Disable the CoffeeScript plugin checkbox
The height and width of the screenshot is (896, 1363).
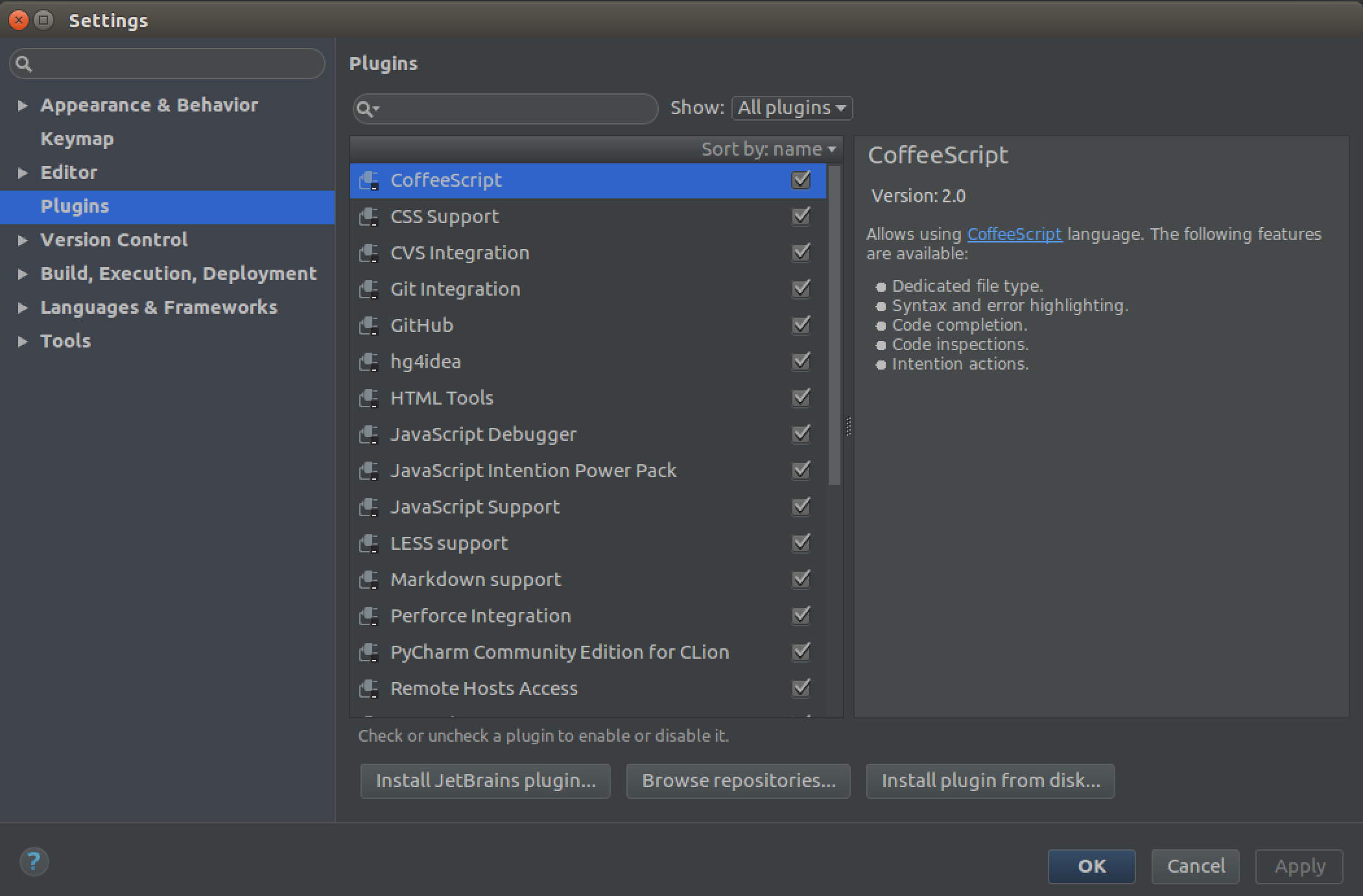coord(801,180)
